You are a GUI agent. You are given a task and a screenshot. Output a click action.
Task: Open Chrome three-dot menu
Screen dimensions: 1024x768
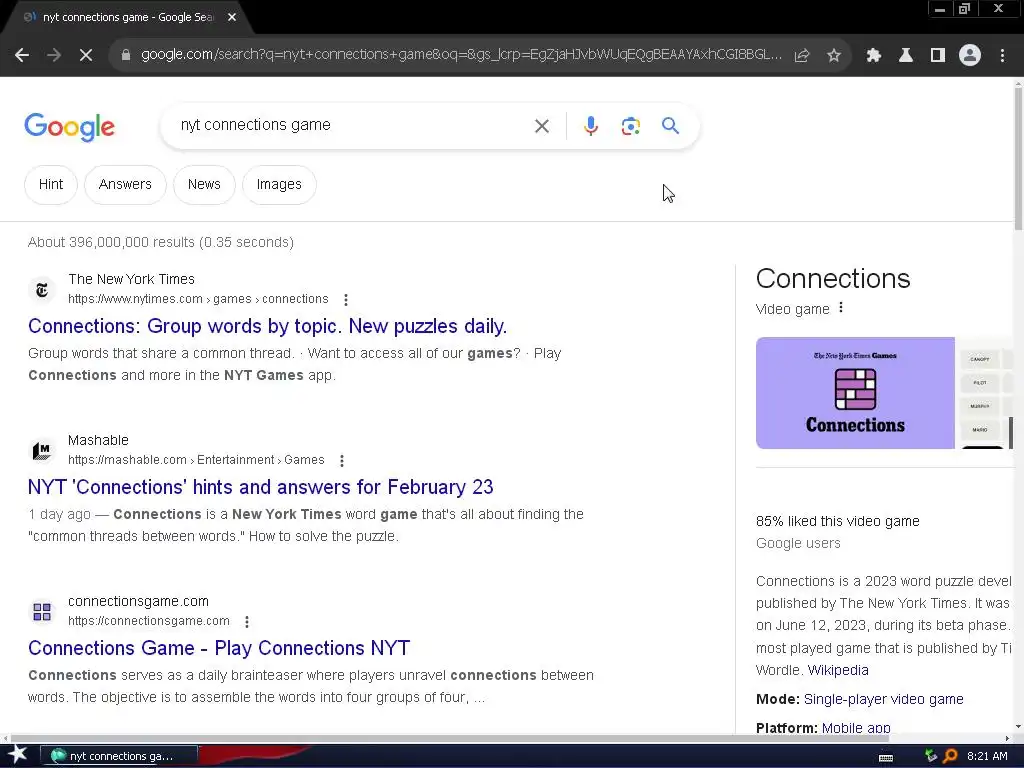(1002, 56)
